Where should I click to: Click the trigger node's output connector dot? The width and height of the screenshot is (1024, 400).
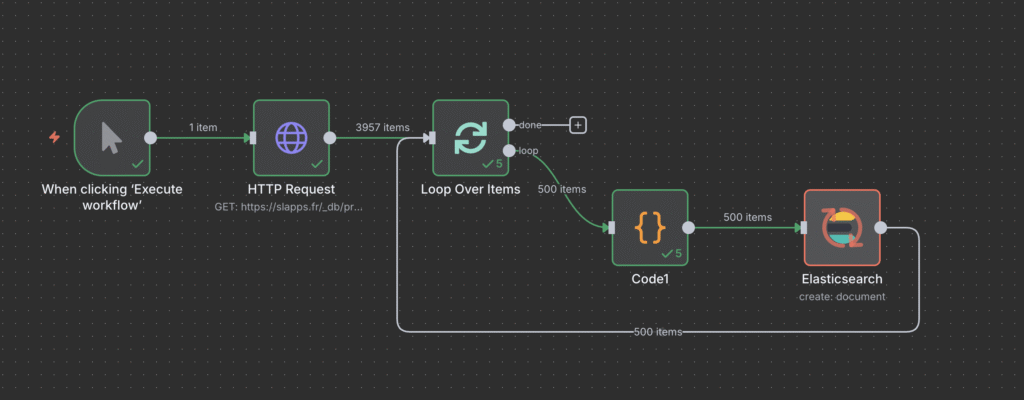[150, 138]
